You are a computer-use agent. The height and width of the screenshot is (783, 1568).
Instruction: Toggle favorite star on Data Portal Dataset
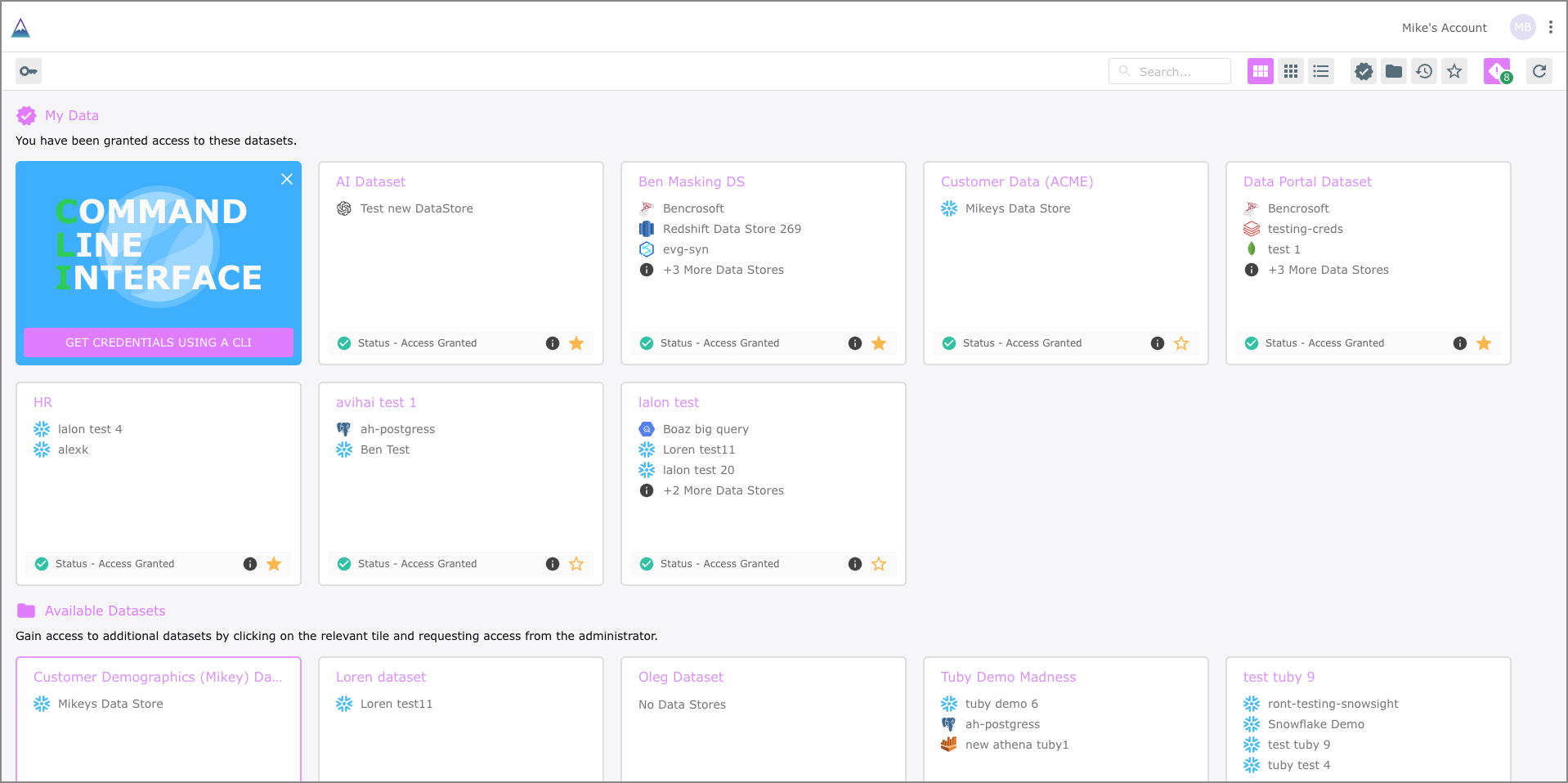click(x=1484, y=343)
